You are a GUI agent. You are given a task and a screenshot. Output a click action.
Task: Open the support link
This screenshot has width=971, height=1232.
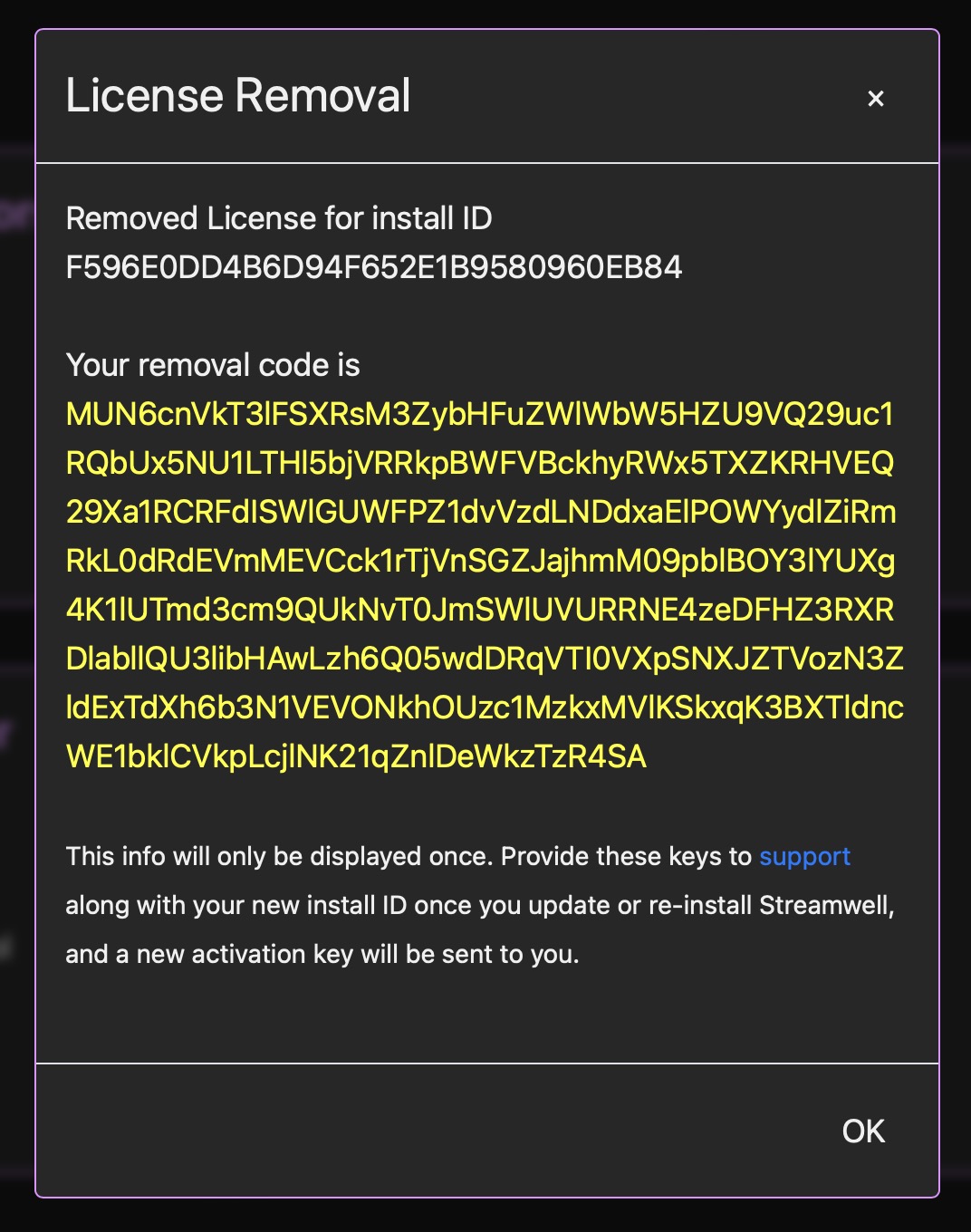tap(804, 856)
